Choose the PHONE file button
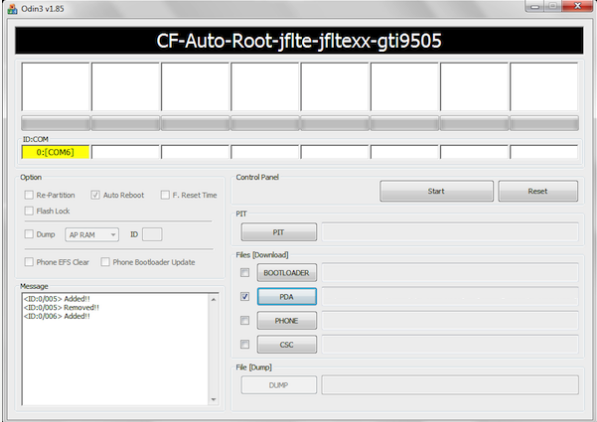 [x=287, y=321]
